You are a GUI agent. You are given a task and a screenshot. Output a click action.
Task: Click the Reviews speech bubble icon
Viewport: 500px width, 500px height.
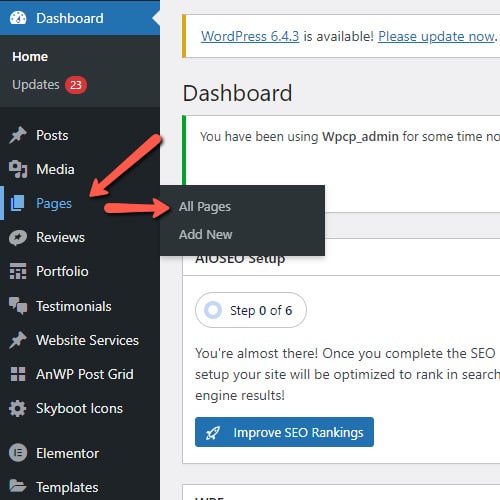point(18,238)
